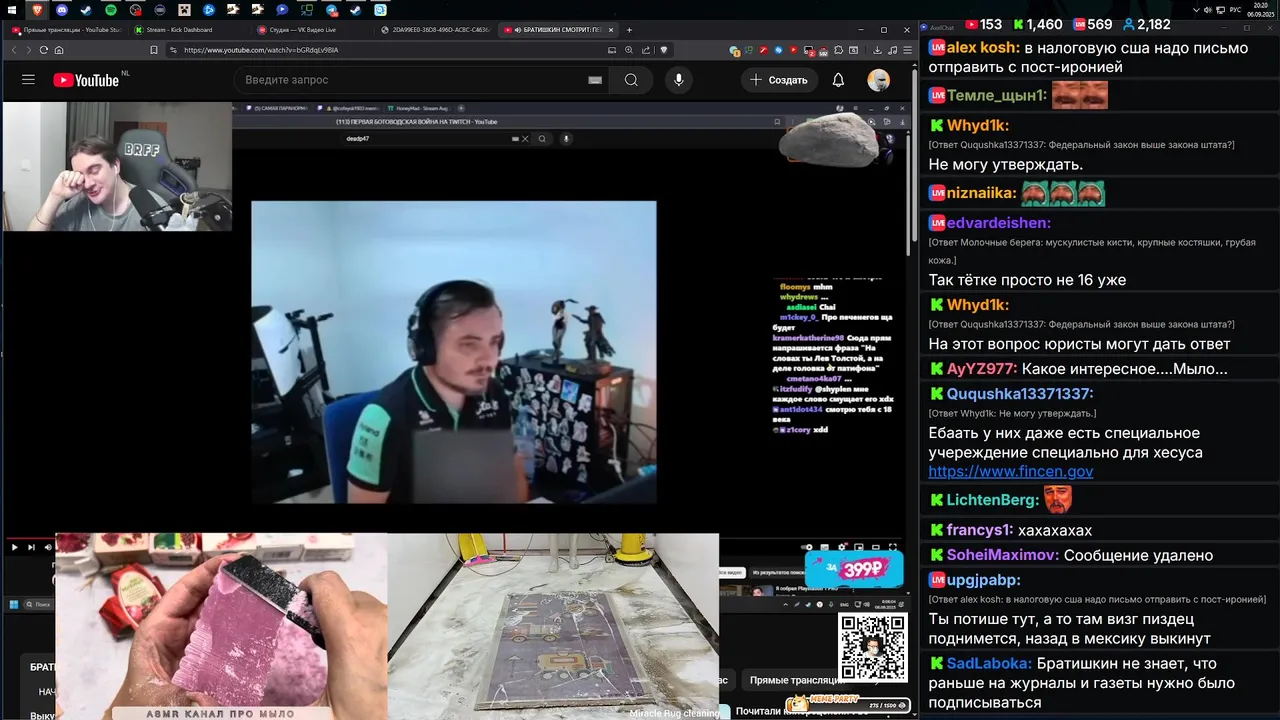Click the Miracle Rug cleaning video overlay
Viewport: 1280px width, 720px height.
click(553, 627)
